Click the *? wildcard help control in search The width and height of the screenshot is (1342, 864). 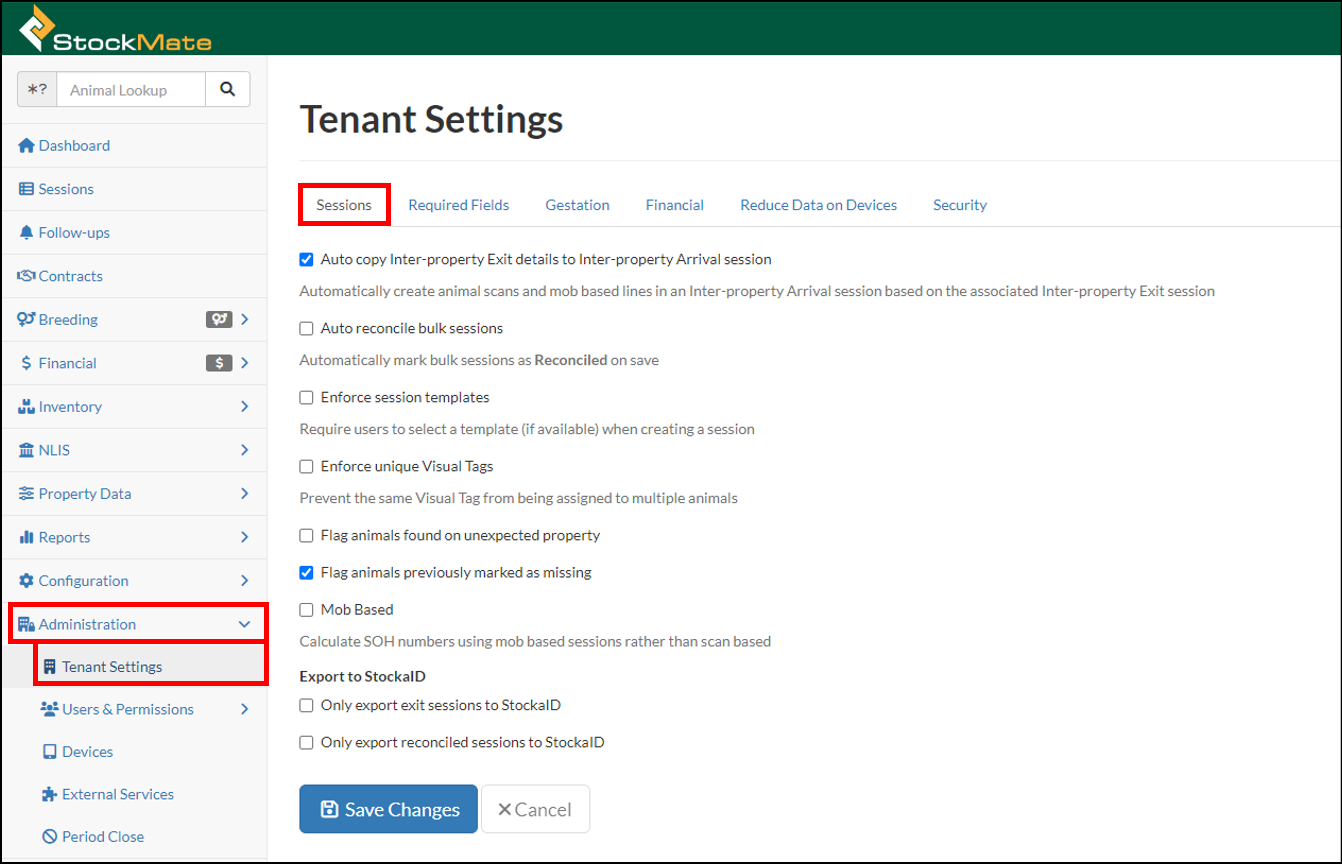point(37,89)
